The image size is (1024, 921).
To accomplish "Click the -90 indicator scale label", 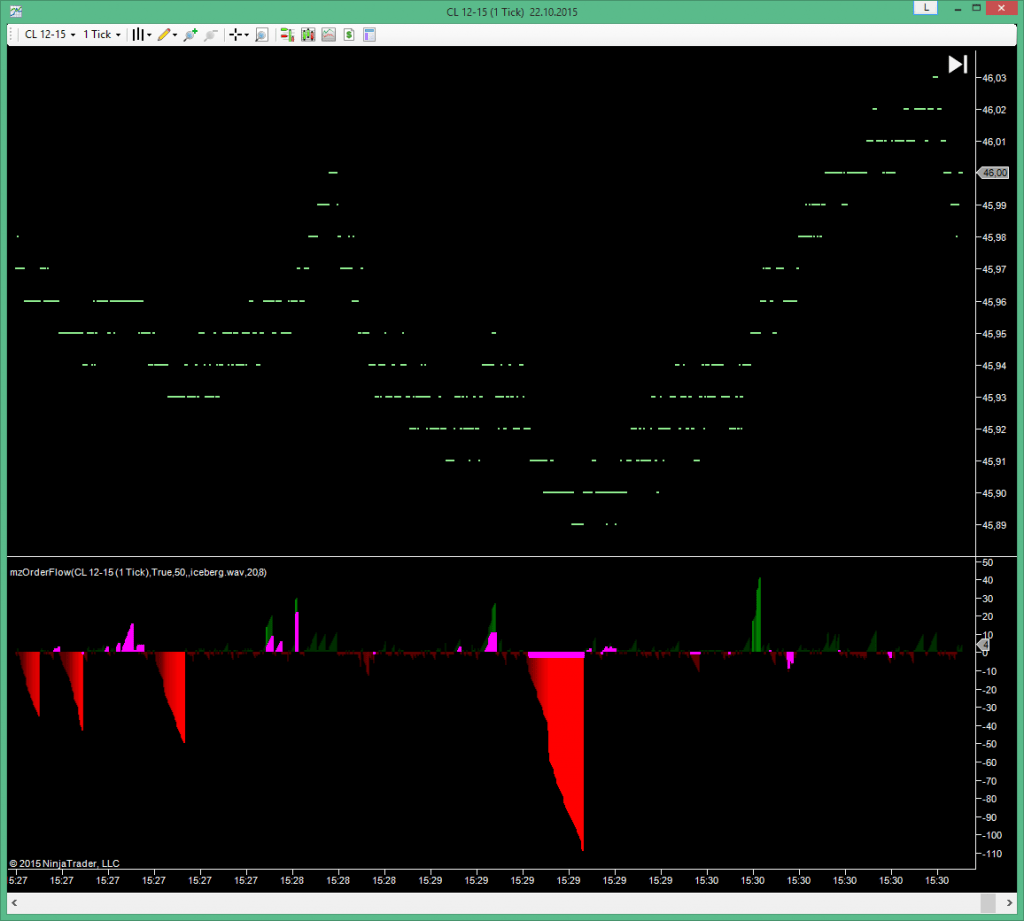I will tap(989, 817).
